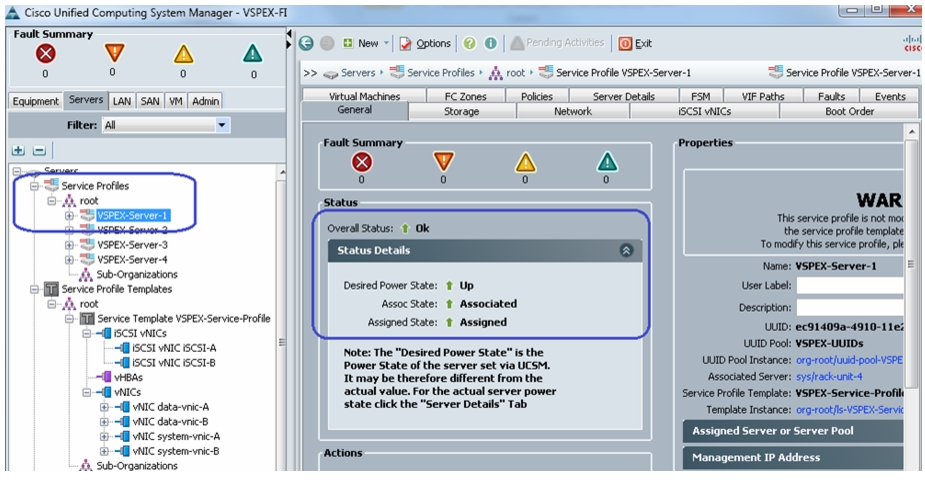The height and width of the screenshot is (483, 925).
Task: Click the Exit button
Action: pos(635,43)
